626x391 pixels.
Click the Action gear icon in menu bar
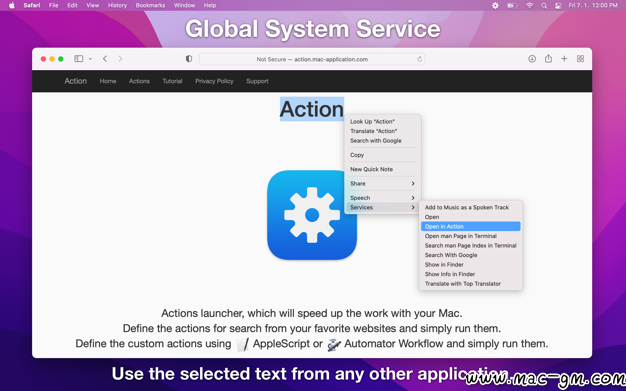[495, 5]
